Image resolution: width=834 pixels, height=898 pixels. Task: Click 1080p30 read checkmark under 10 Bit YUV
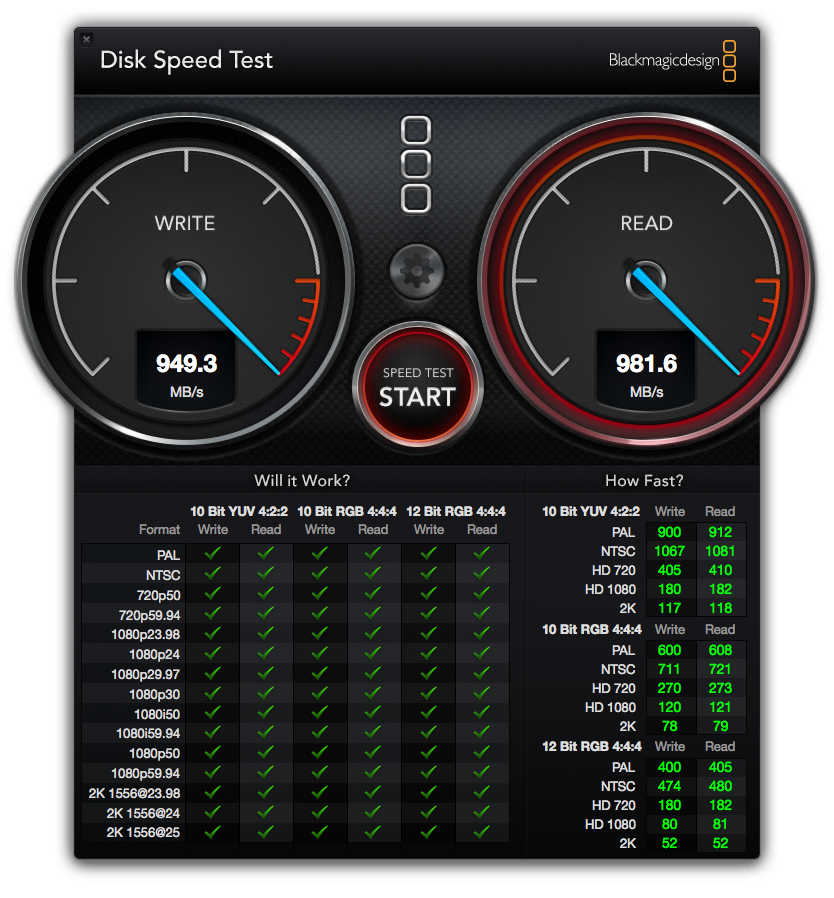click(x=266, y=692)
